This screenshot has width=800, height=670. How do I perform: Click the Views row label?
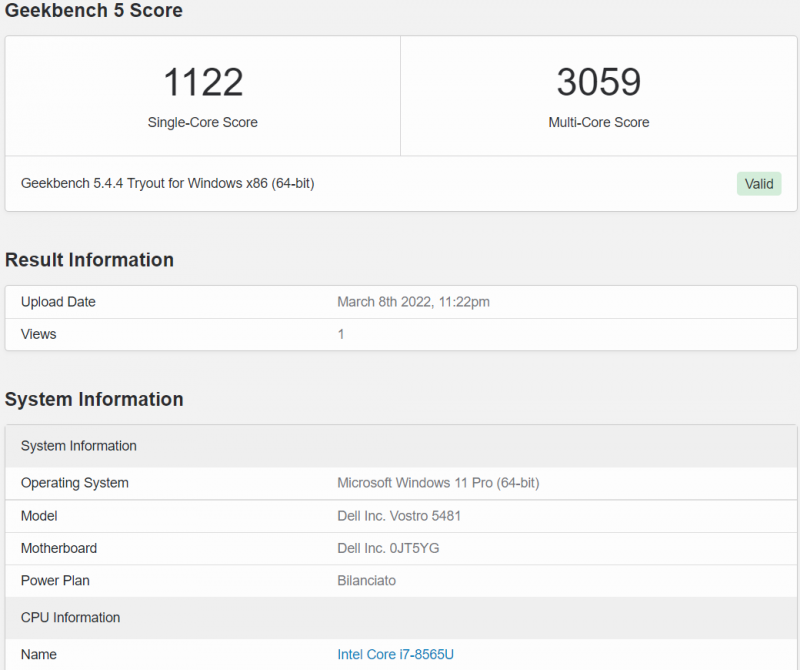(x=39, y=334)
